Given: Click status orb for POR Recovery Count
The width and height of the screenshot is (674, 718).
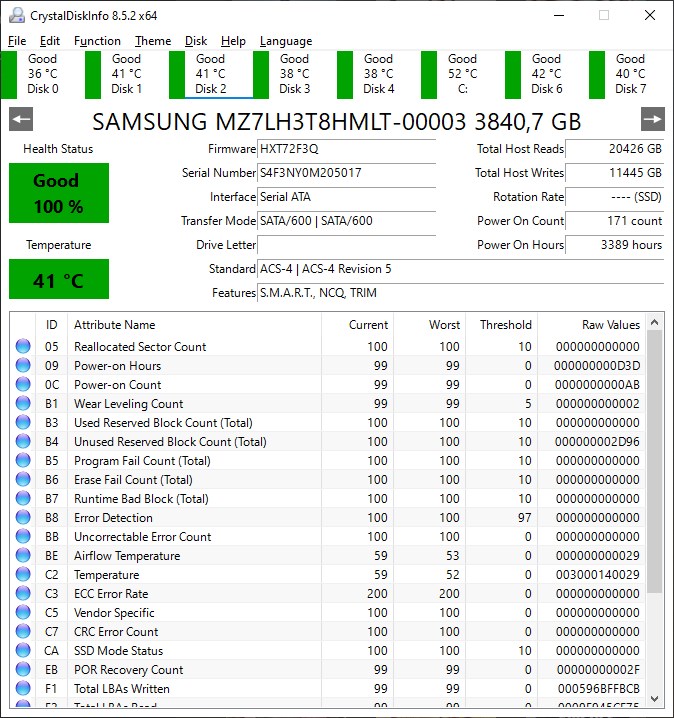Looking at the screenshot, I should click(x=23, y=669).
